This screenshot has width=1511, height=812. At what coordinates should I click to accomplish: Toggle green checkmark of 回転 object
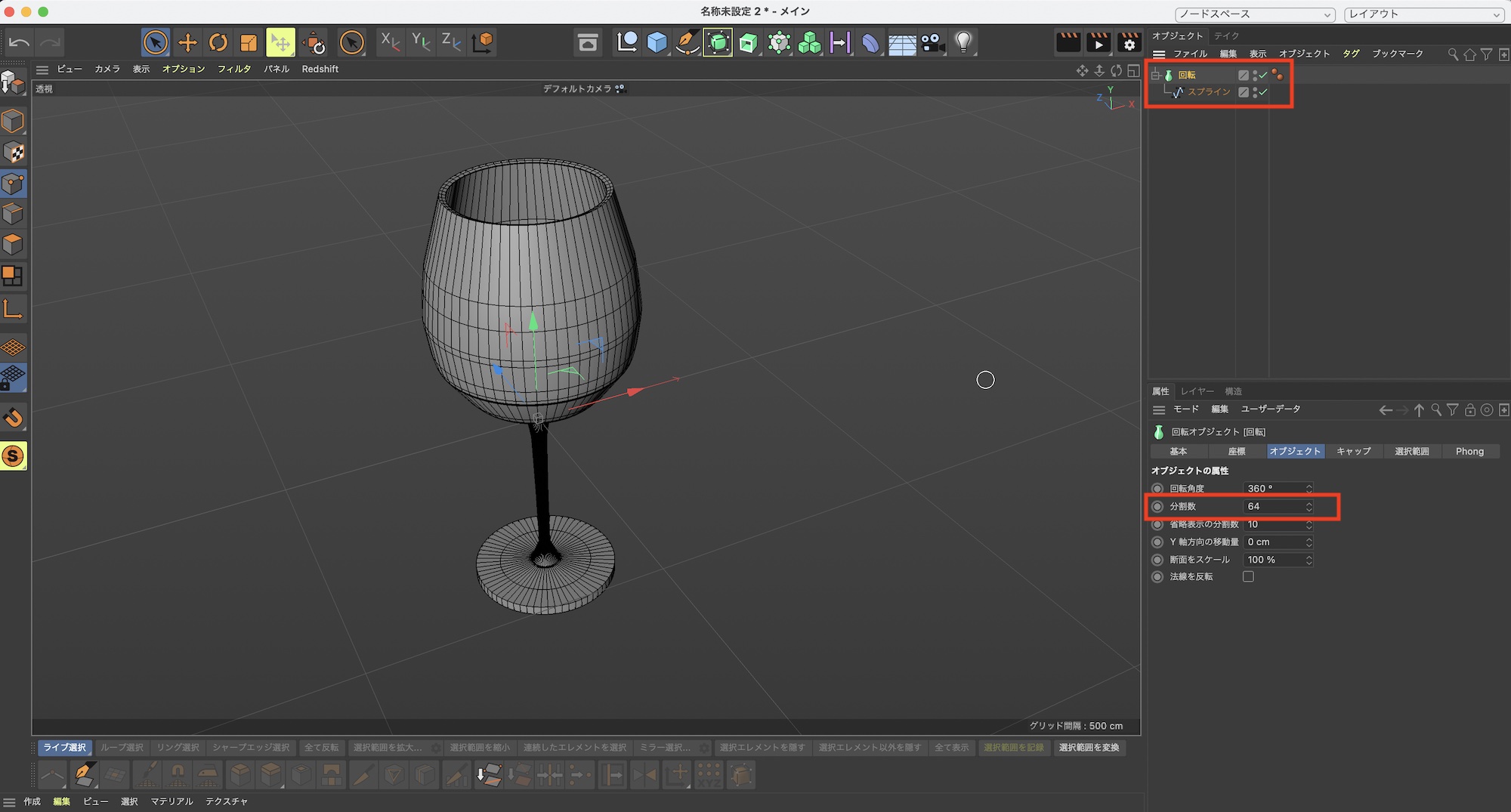(x=1263, y=75)
